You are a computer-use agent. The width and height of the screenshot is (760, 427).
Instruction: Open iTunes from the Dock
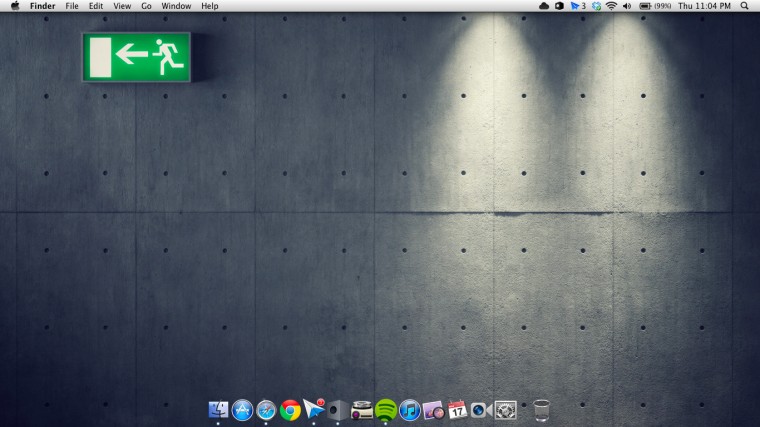tap(410, 410)
